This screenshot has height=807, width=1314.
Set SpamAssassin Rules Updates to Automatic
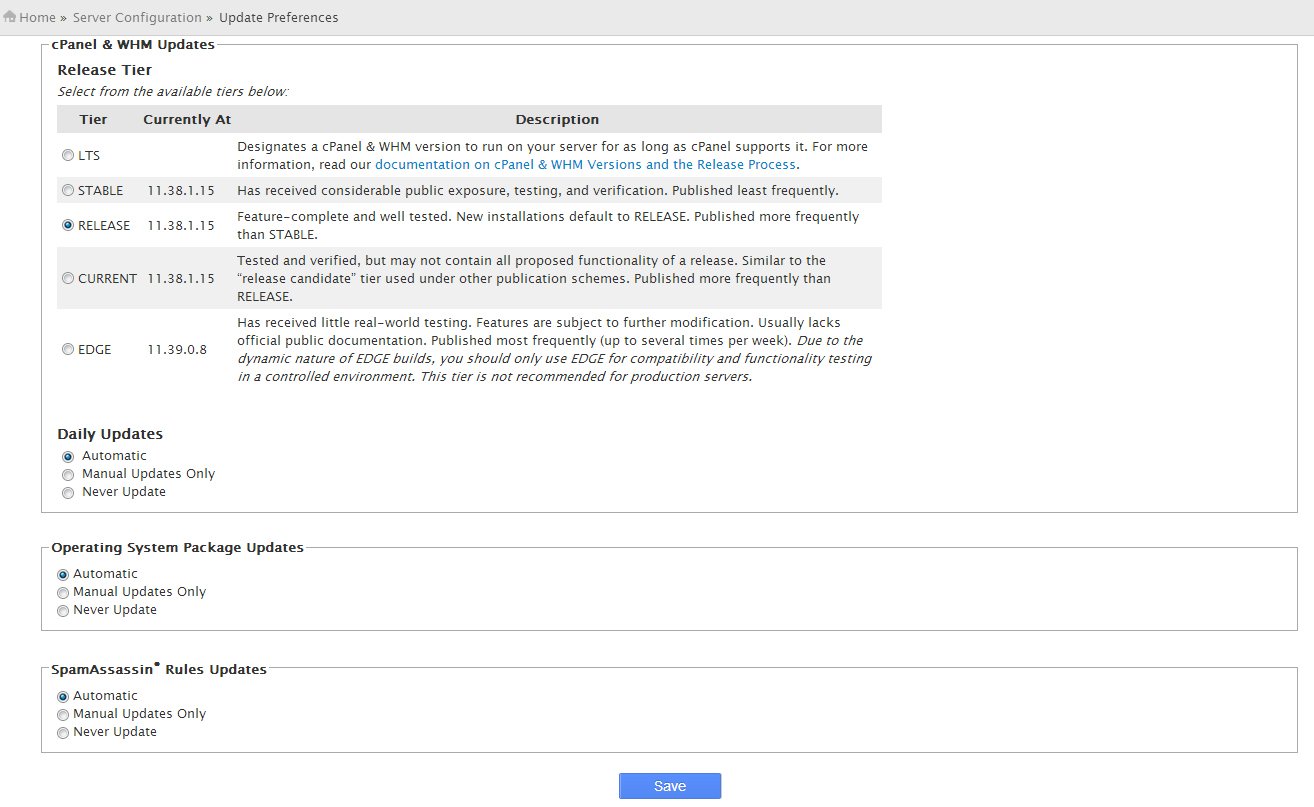[63, 696]
